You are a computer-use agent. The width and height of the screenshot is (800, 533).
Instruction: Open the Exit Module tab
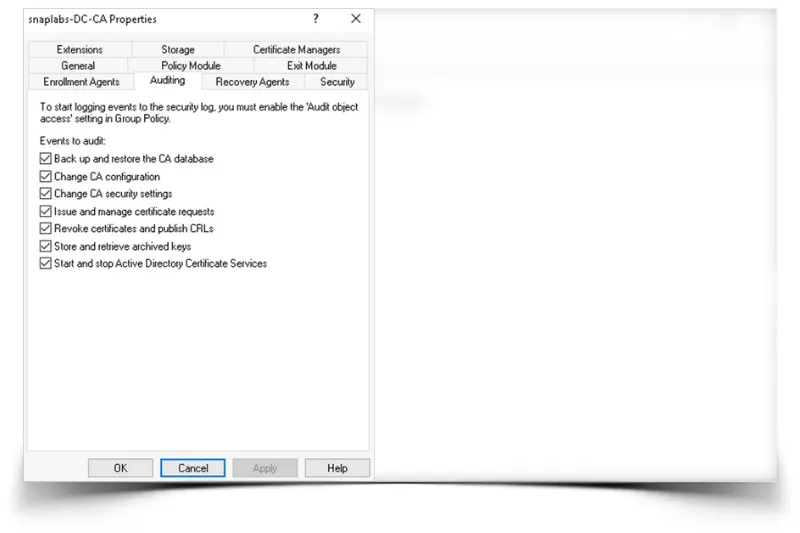[x=311, y=65]
